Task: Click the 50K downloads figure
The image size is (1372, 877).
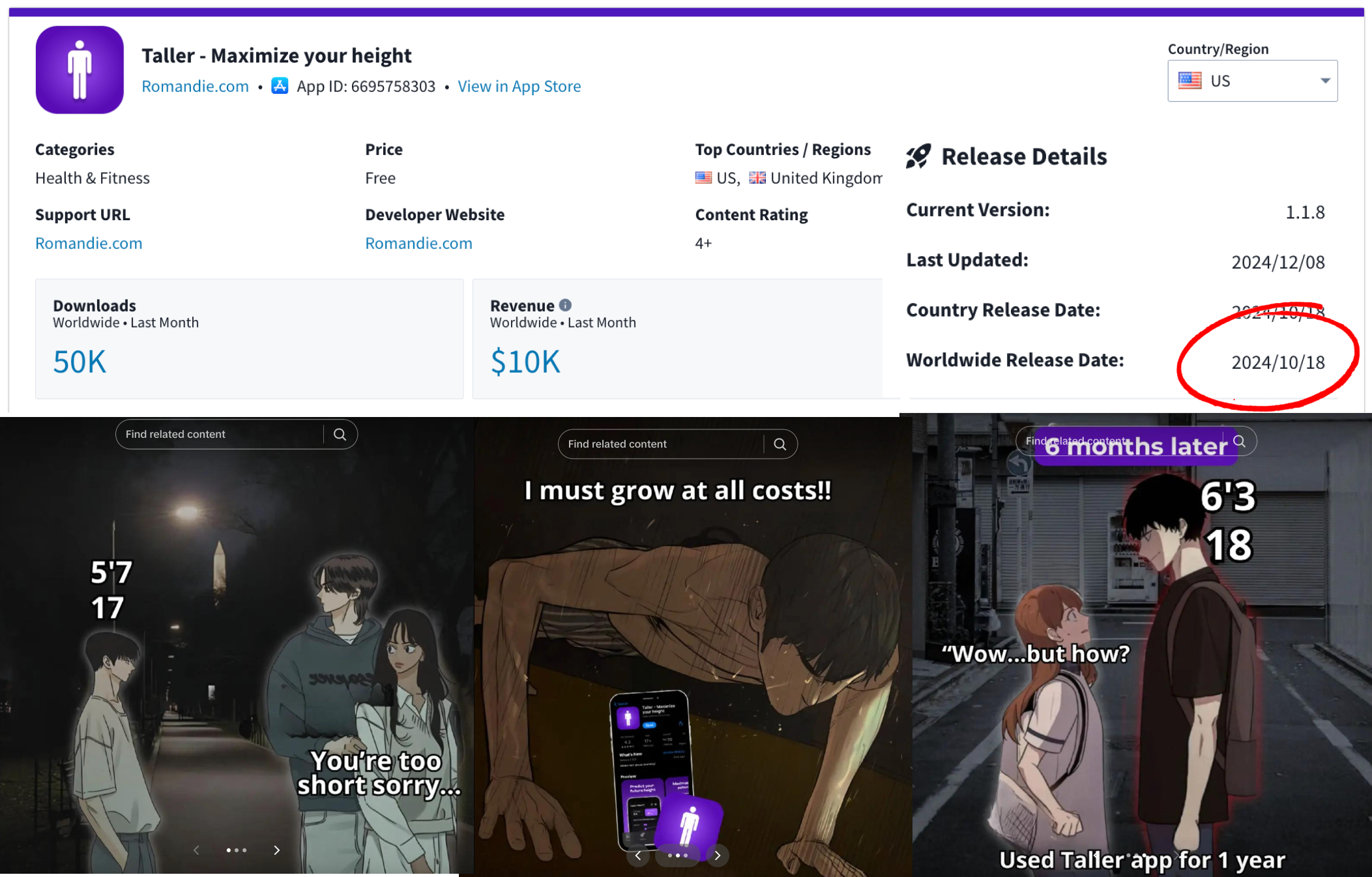Action: coord(80,362)
